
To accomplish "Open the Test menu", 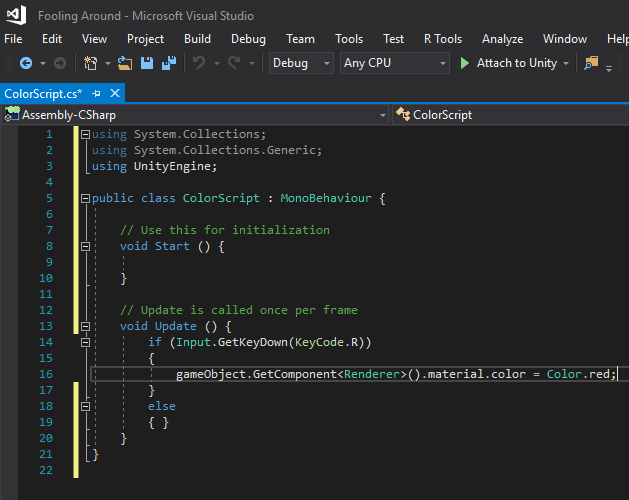I will (x=393, y=39).
